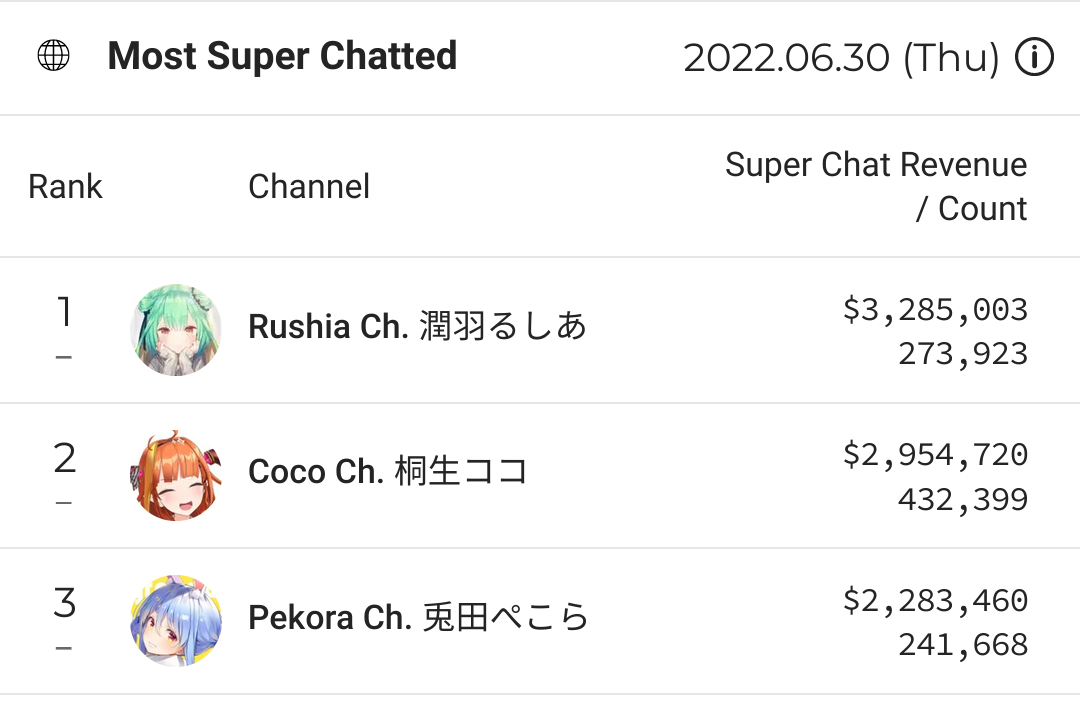Viewport: 1080px width, 709px height.
Task: Open the info icon next to the date
Action: [x=1034, y=58]
